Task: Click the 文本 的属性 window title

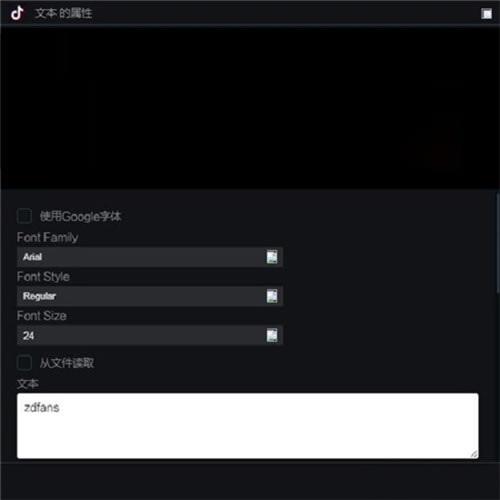Action: (x=63, y=13)
